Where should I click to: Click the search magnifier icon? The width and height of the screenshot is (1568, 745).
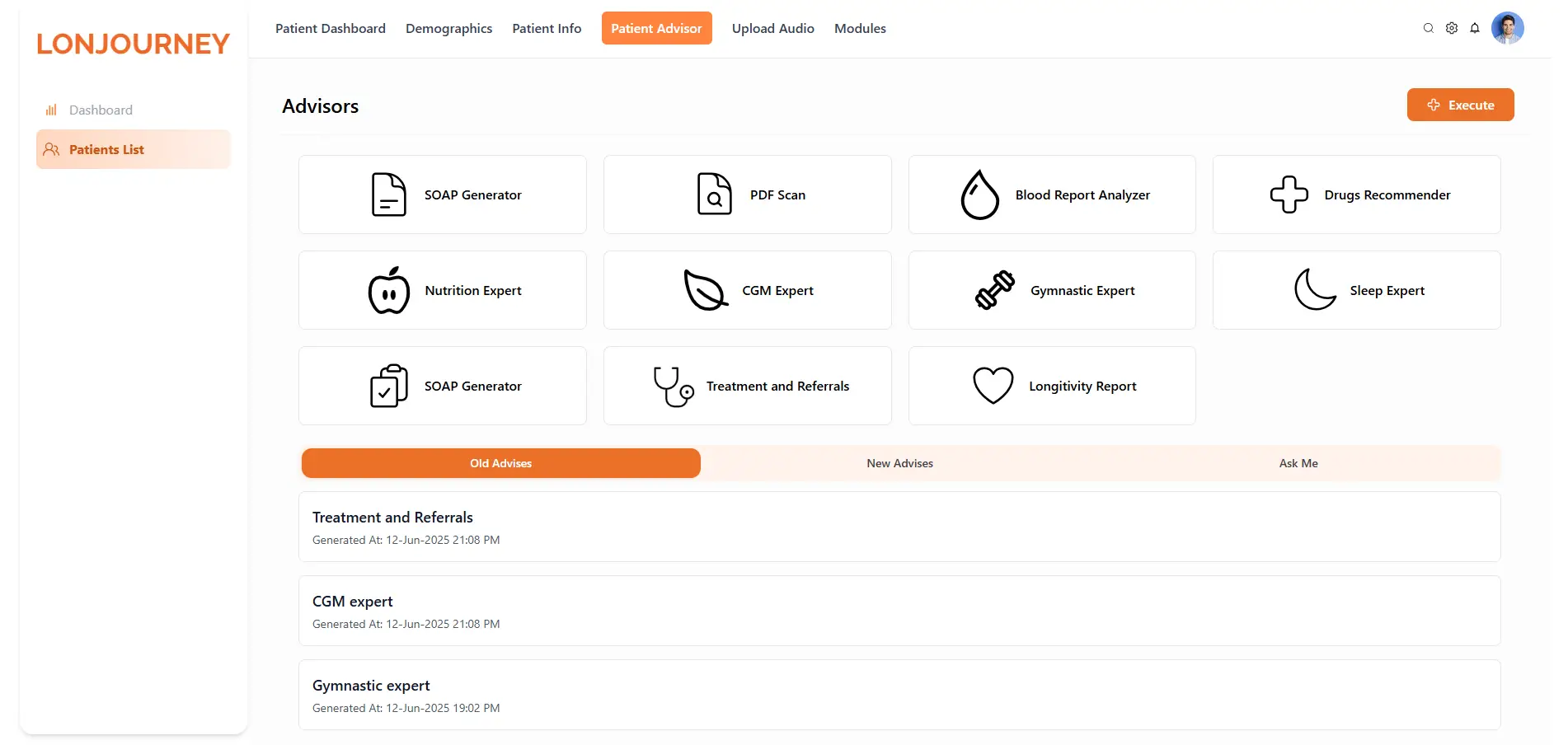click(1429, 28)
